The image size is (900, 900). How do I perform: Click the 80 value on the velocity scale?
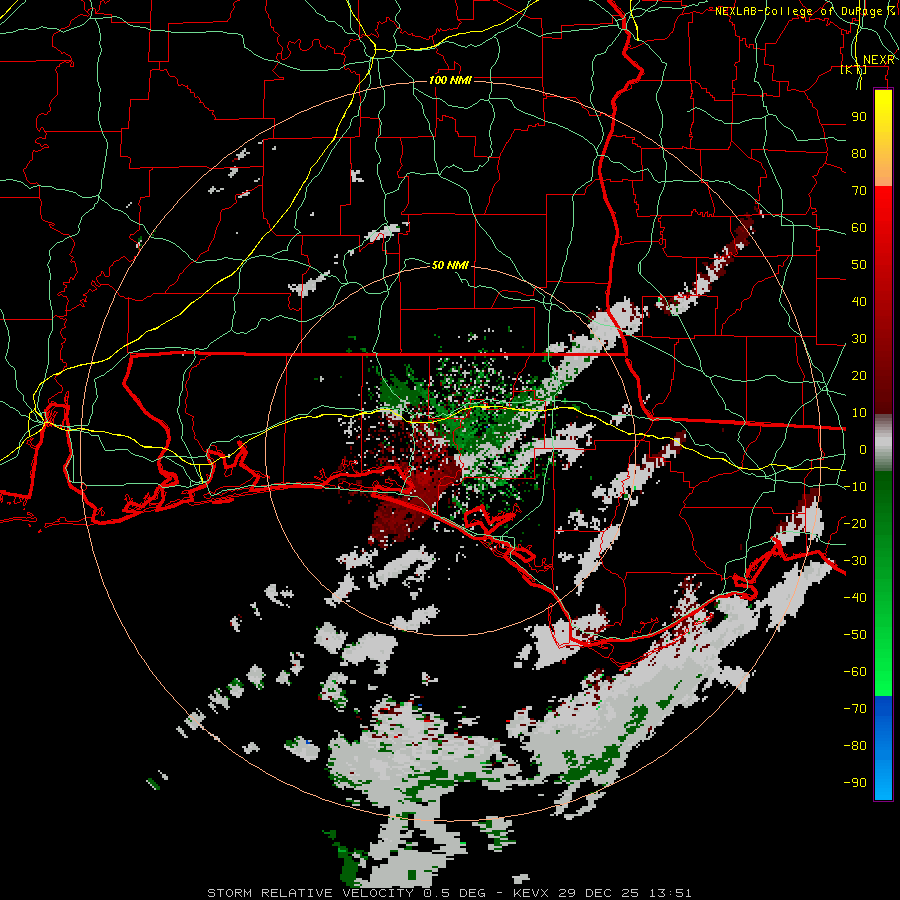click(859, 153)
